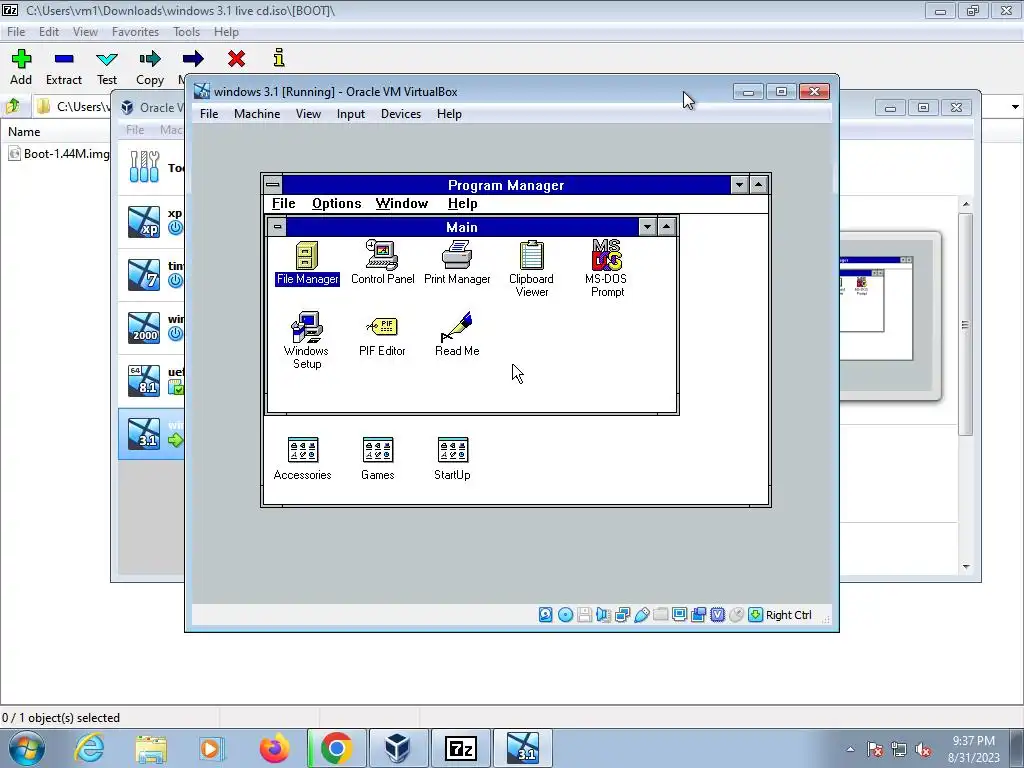Image resolution: width=1024 pixels, height=768 pixels.
Task: Launch Firefox from the taskbar
Action: (274, 748)
